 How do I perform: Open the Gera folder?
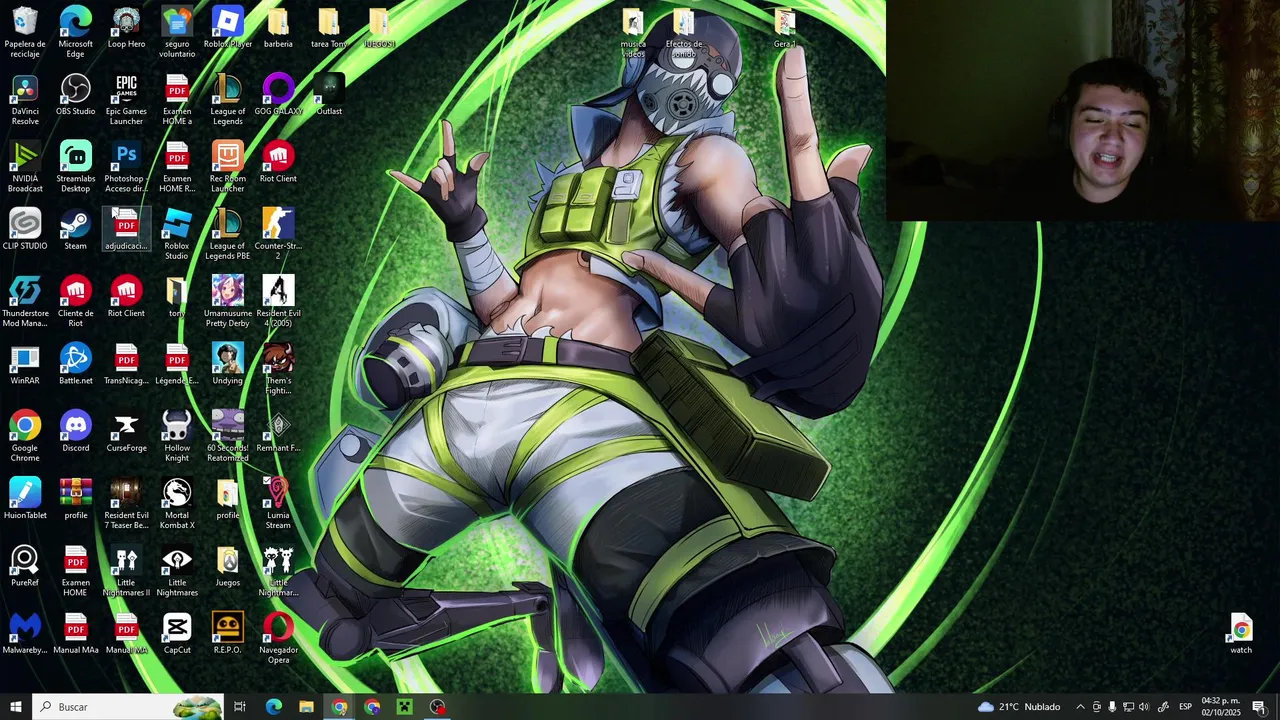(x=785, y=28)
